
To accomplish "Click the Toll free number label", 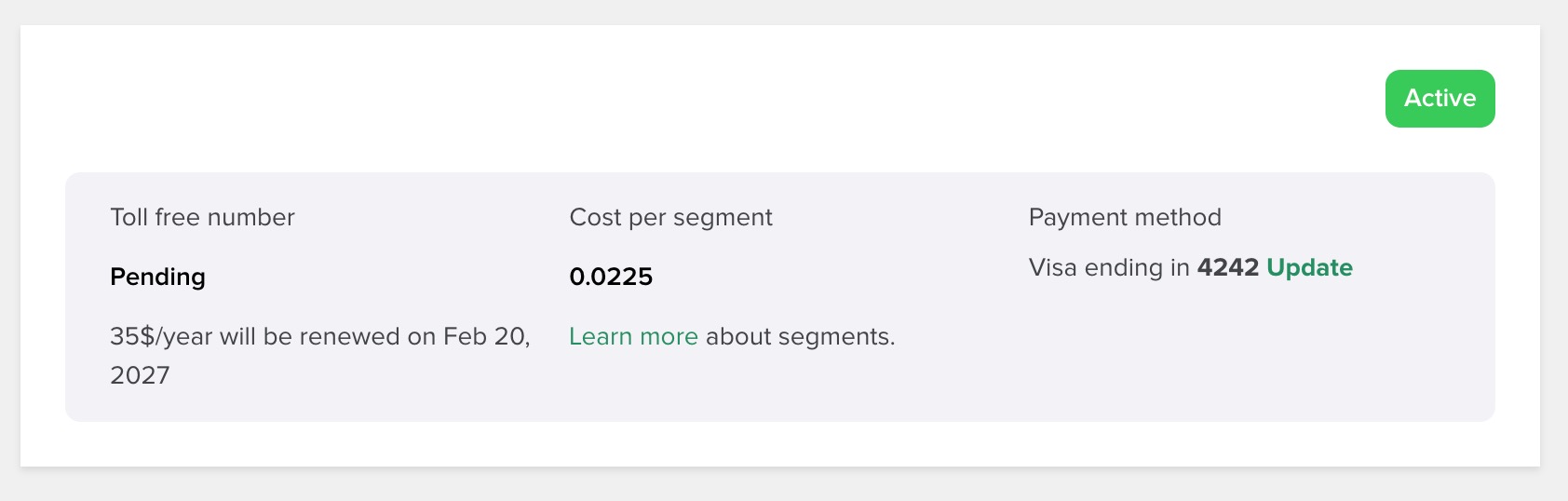I will (x=202, y=218).
